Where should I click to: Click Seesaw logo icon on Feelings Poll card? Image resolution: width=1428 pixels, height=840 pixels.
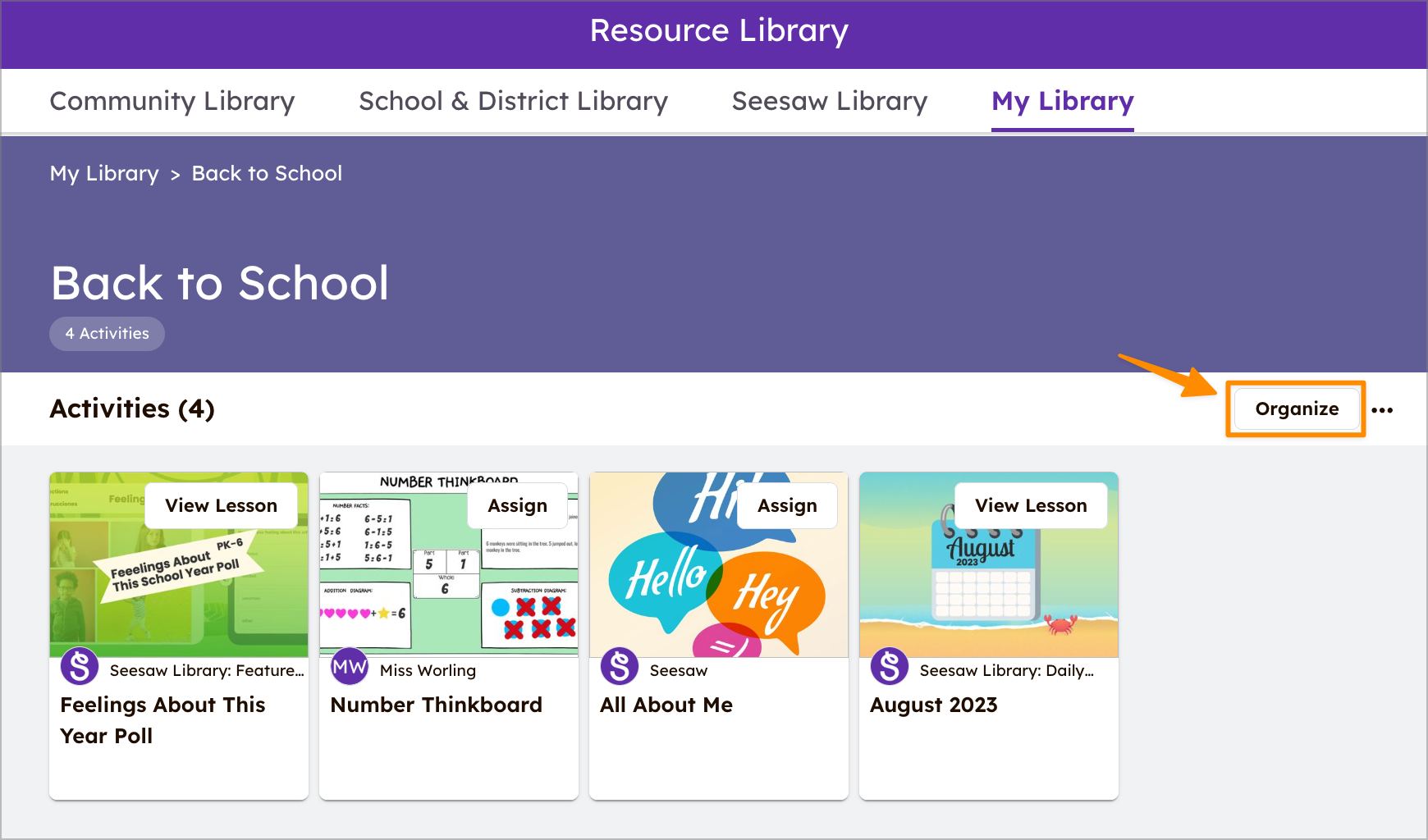(80, 666)
